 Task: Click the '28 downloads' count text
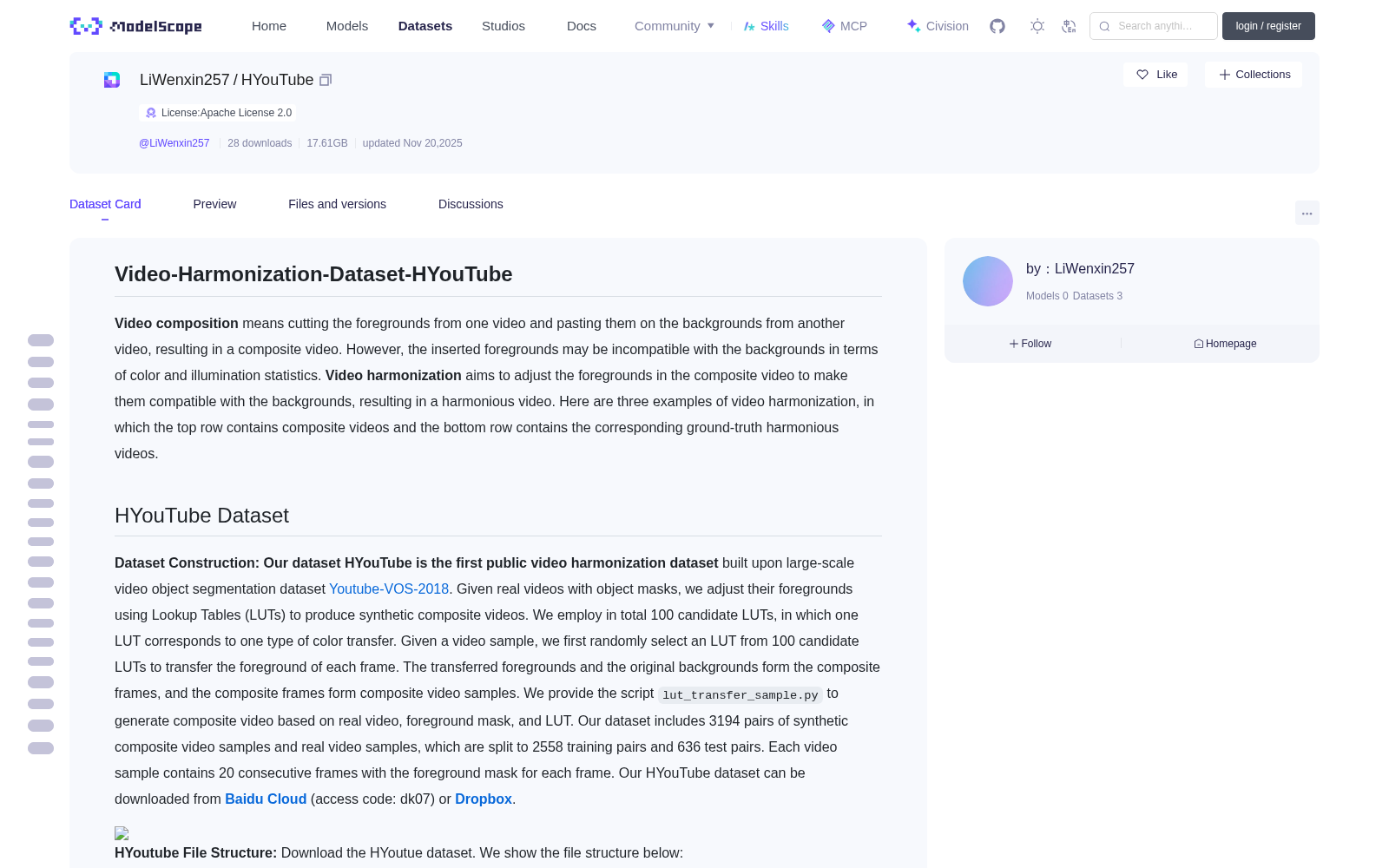(260, 143)
